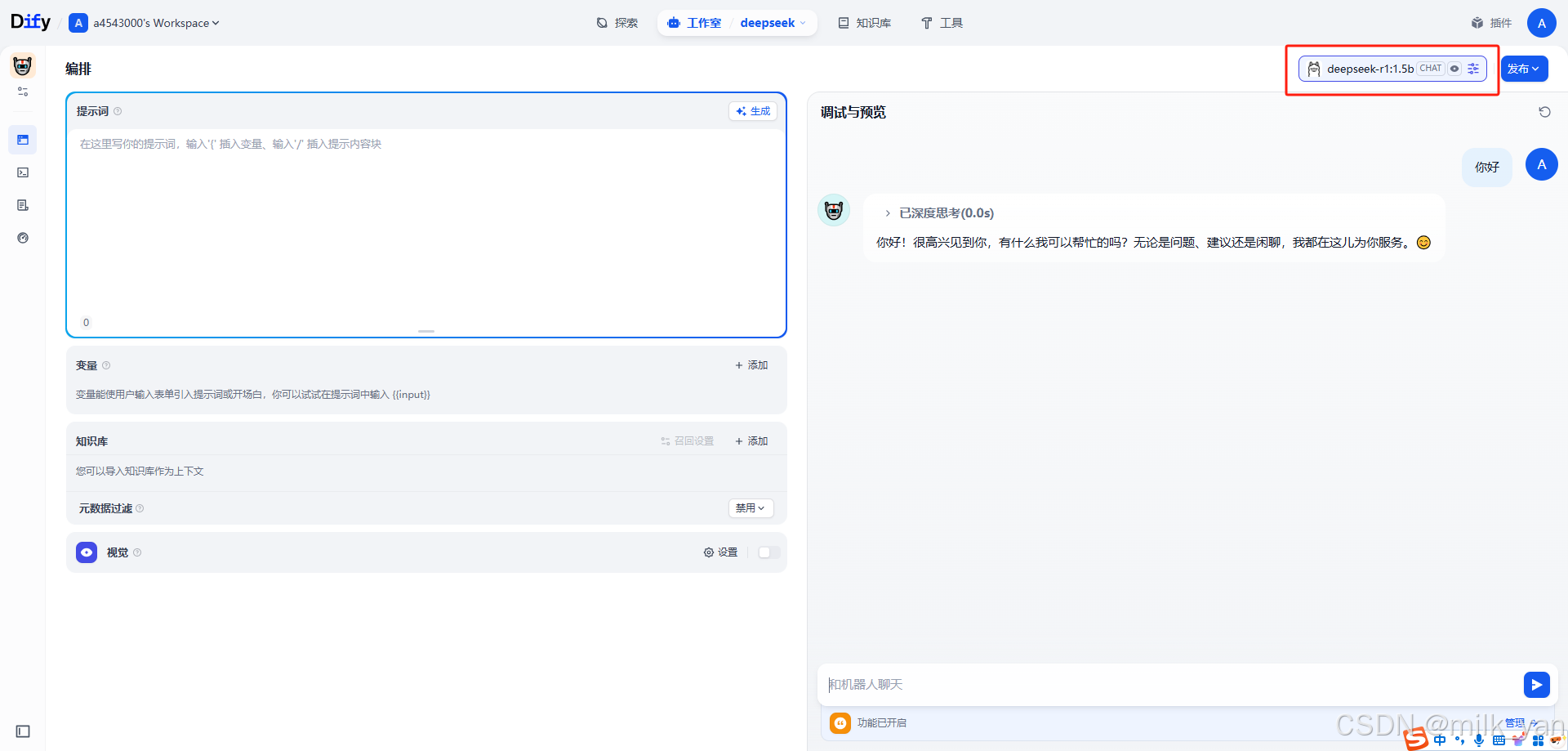Select the orchestrate panel icon in left sidebar
The image size is (1568, 751).
pos(22,139)
